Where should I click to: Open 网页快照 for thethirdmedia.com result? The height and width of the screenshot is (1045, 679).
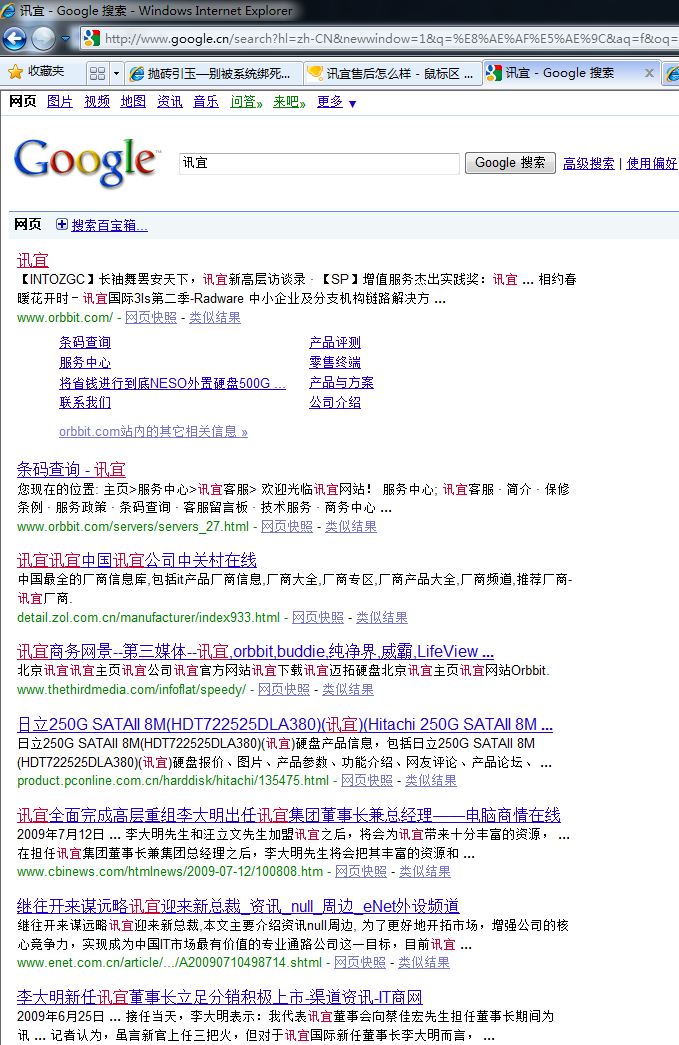284,690
